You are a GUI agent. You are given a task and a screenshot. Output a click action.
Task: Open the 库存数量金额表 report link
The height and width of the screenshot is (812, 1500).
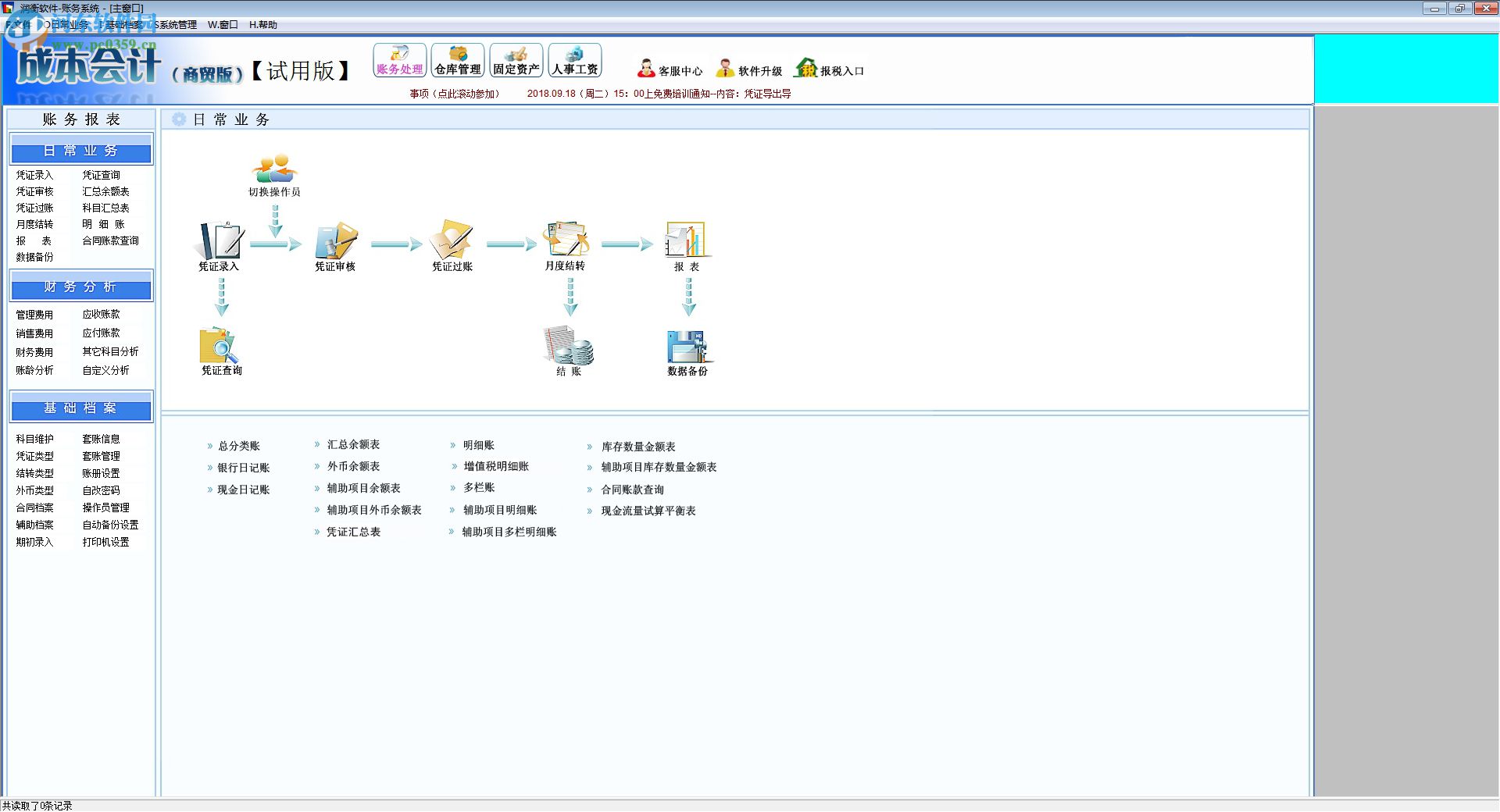pos(638,447)
